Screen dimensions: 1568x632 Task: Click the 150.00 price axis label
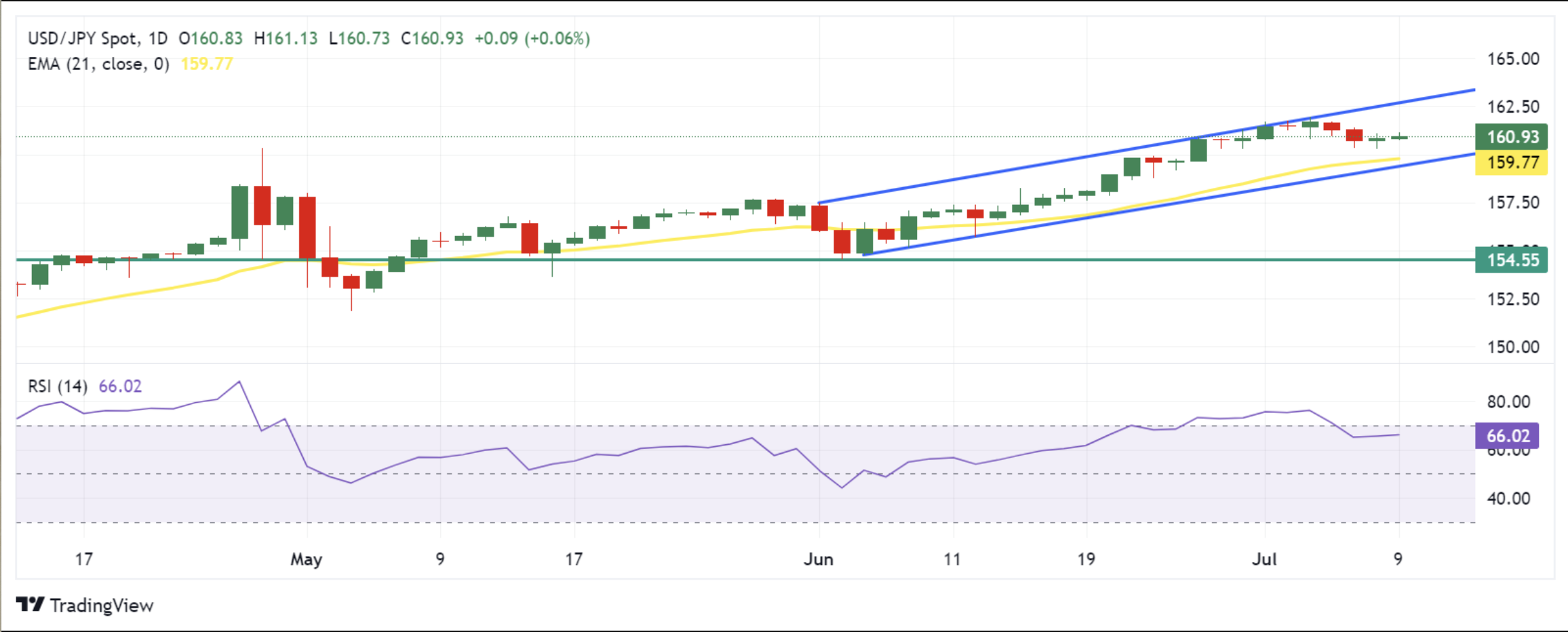[x=1513, y=347]
